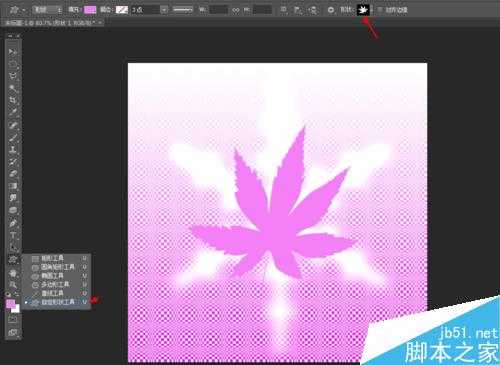This screenshot has height=365, width=500.
Task: Select the Move tool
Action: [13, 51]
